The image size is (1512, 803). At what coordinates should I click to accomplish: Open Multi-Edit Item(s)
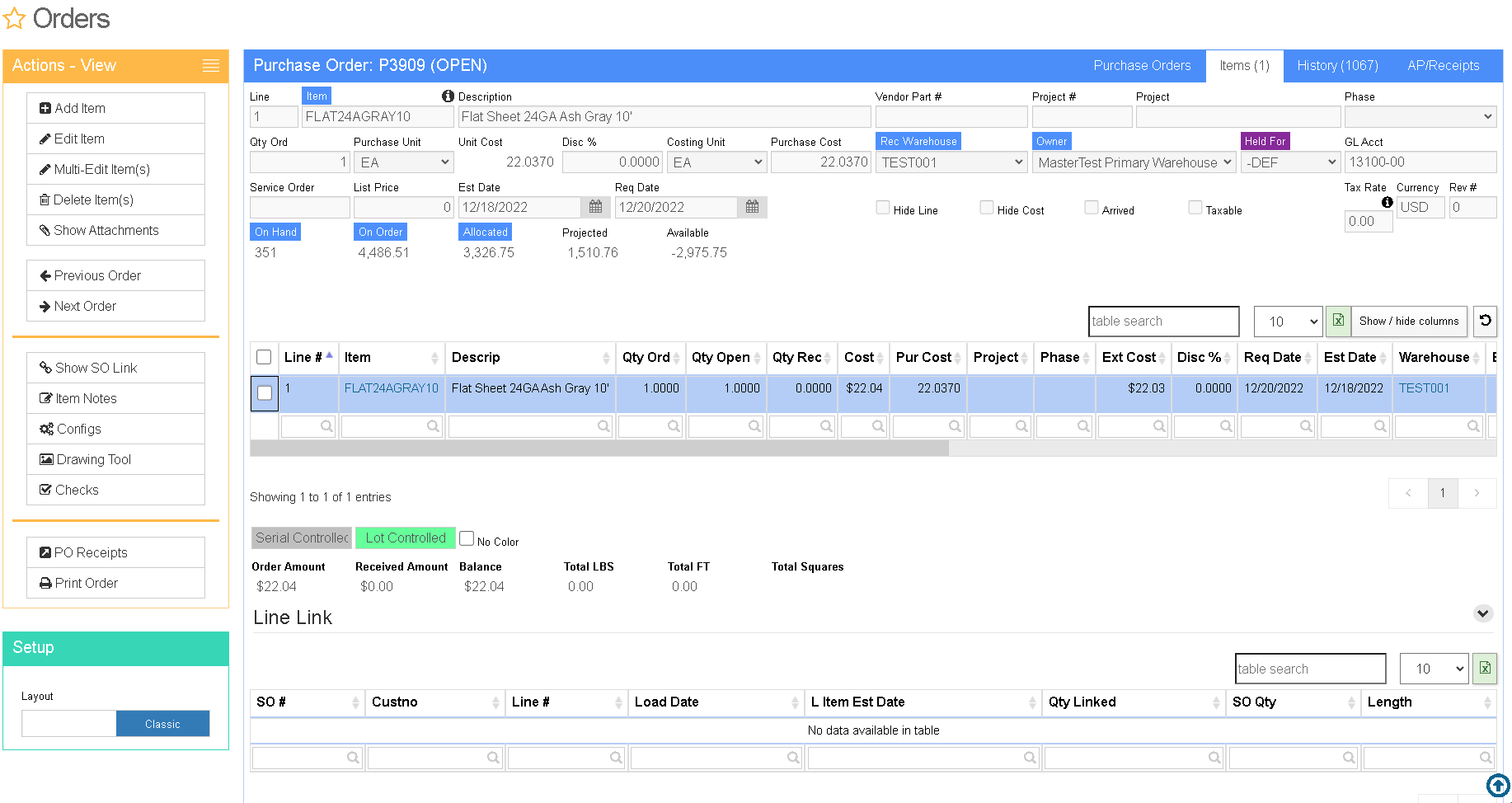tap(116, 169)
